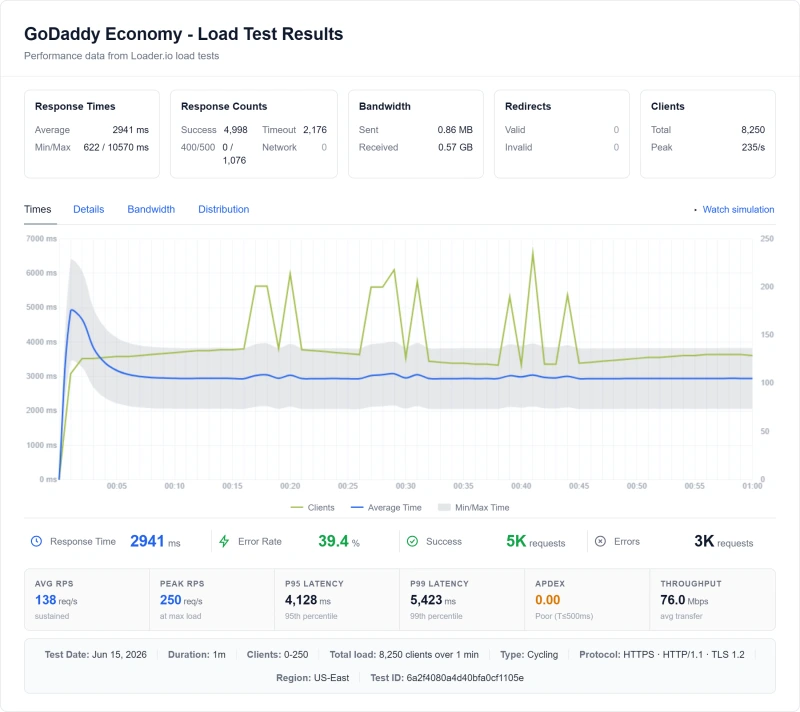The image size is (800, 712).
Task: Click the Response Time clock icon
Action: click(36, 541)
